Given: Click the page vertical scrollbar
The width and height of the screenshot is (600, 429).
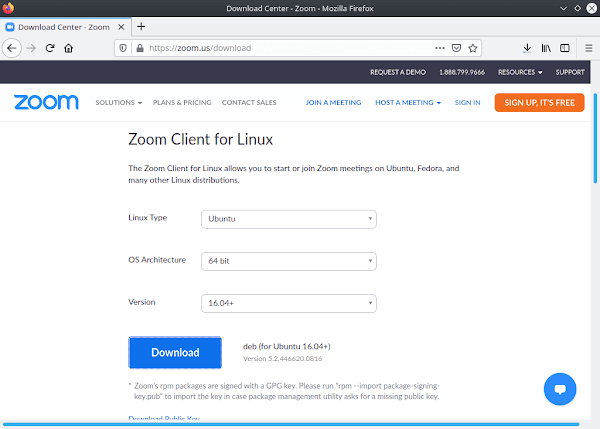Looking at the screenshot, I should pos(595,139).
